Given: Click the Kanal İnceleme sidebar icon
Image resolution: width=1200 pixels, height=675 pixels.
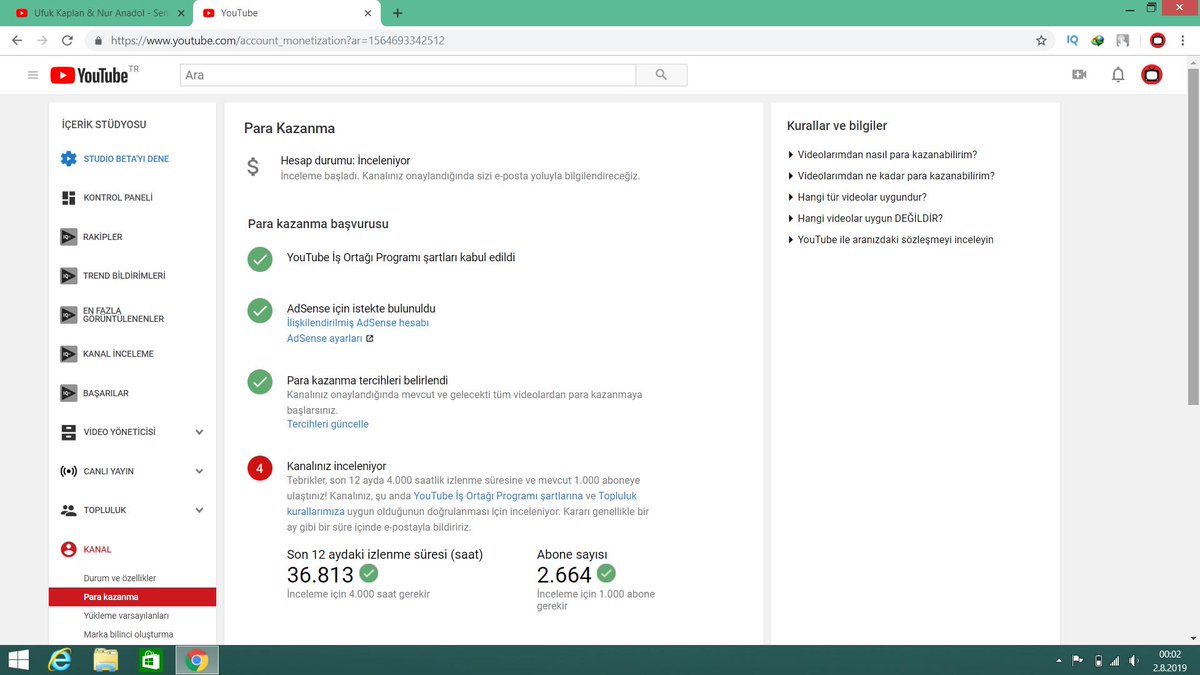Looking at the screenshot, I should pyautogui.click(x=68, y=354).
